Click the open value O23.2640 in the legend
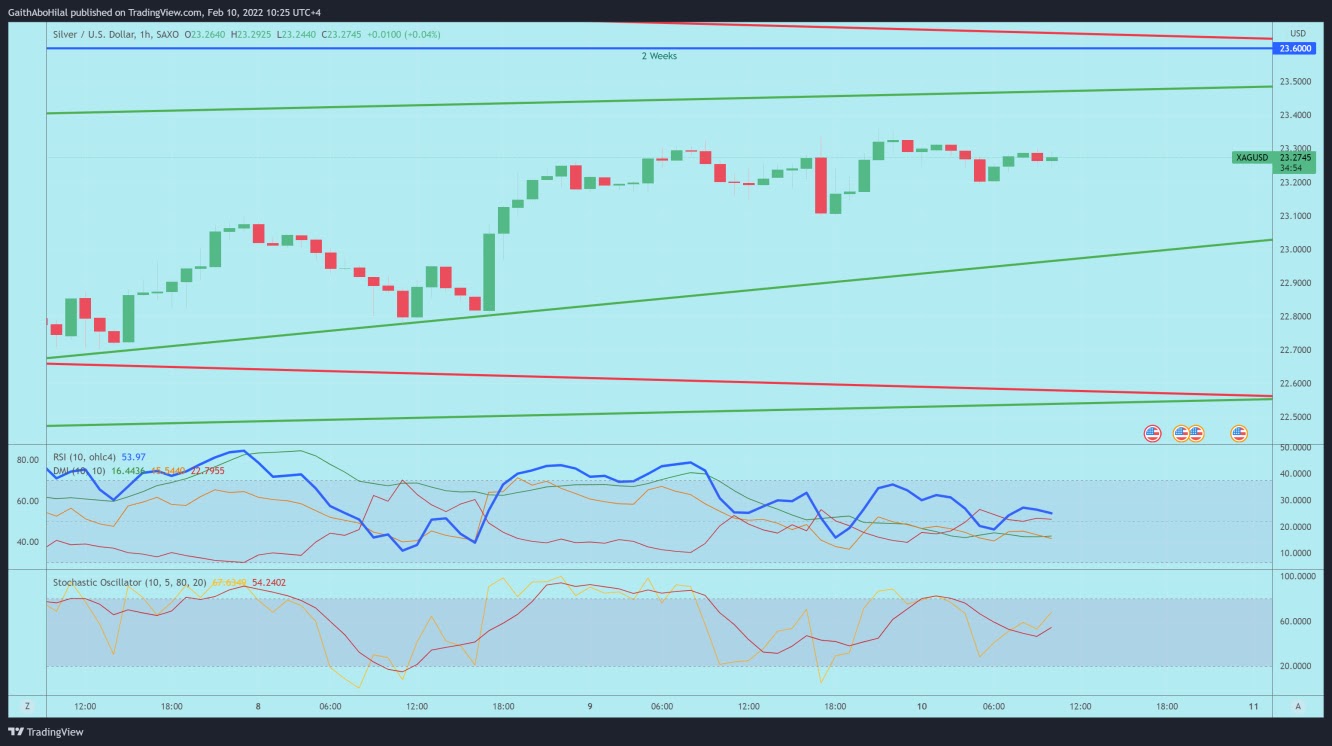The width and height of the screenshot is (1332, 746). [x=205, y=34]
